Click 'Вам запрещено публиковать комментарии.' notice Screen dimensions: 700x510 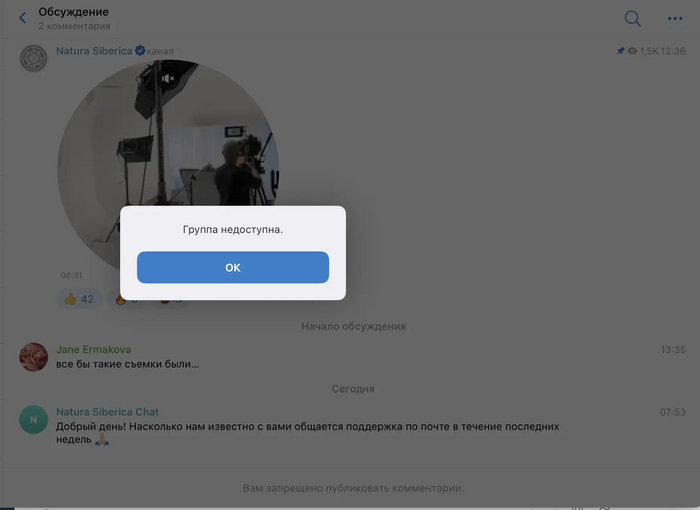(x=353, y=488)
